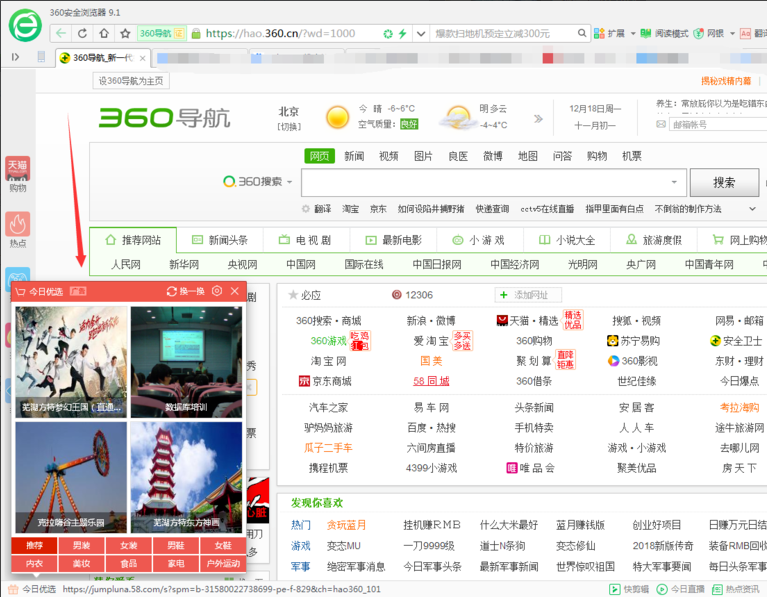Click the green padlock in address bar

(x=196, y=33)
